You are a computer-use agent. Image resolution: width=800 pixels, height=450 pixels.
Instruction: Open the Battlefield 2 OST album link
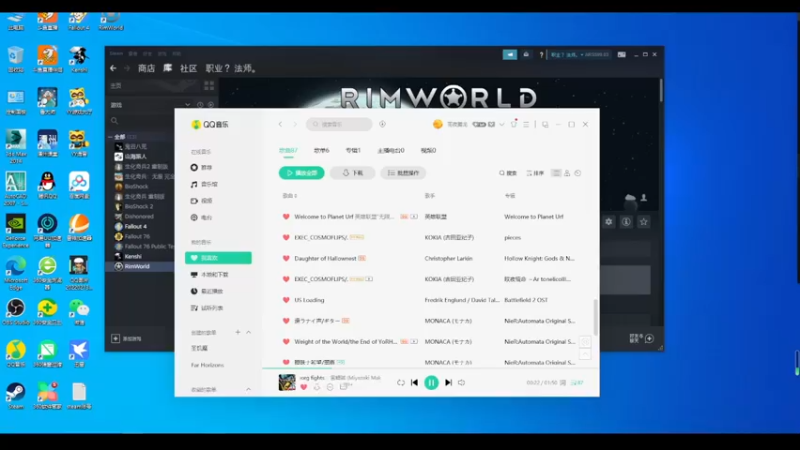coord(526,300)
